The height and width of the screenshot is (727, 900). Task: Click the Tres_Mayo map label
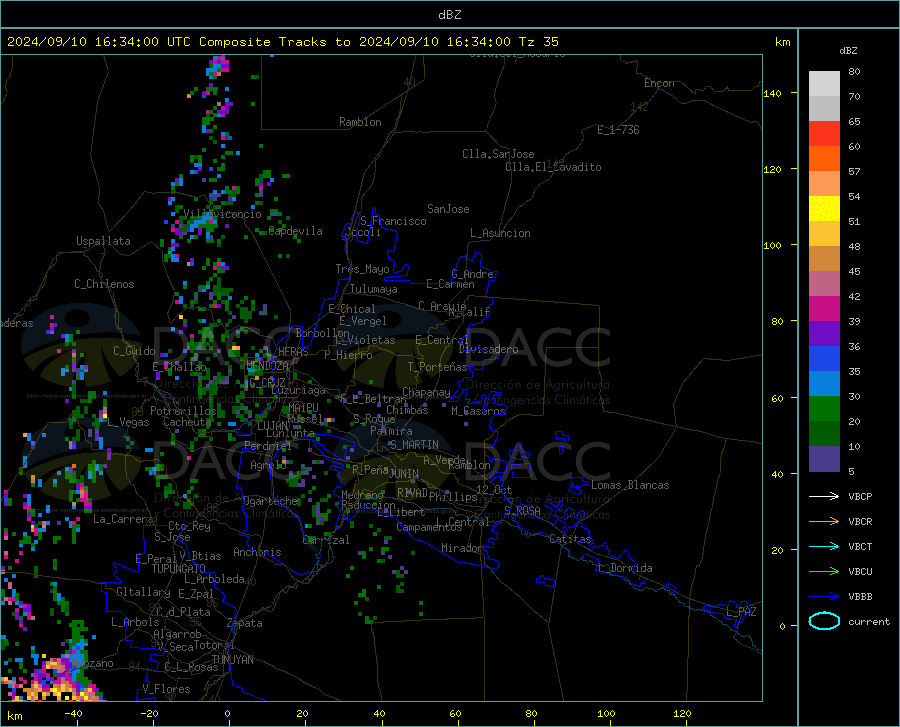[x=362, y=269]
